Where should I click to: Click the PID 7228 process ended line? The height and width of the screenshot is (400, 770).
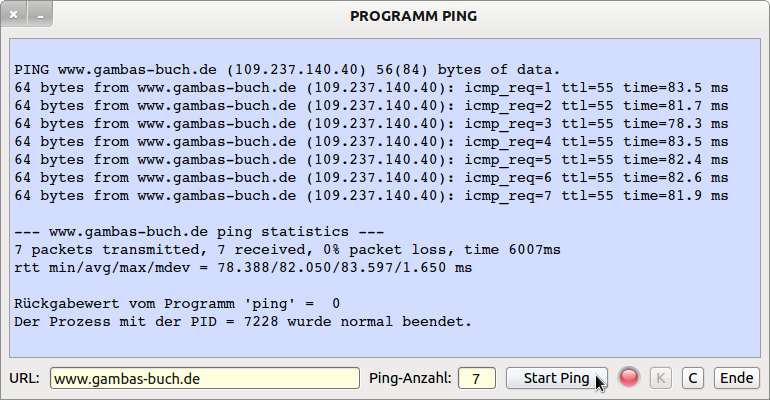coord(243,322)
